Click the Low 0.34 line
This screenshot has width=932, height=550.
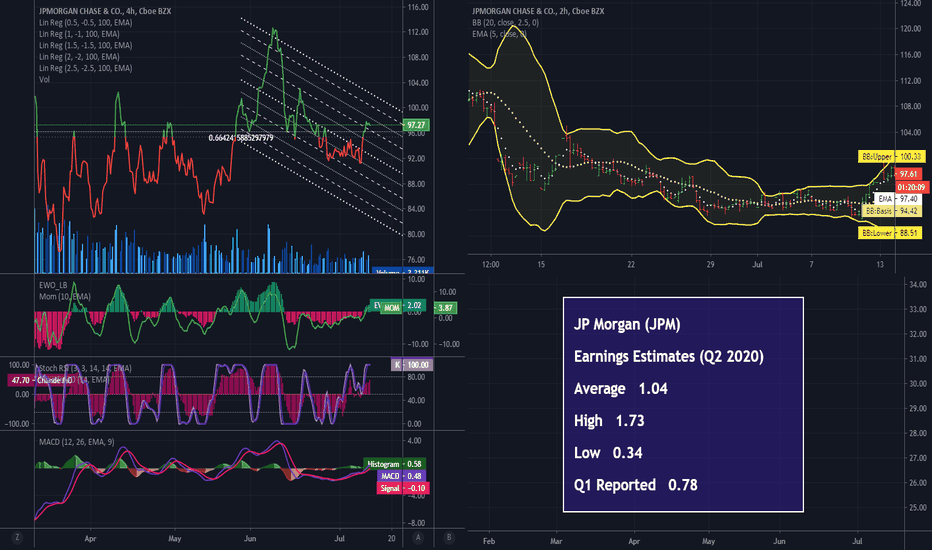[608, 453]
